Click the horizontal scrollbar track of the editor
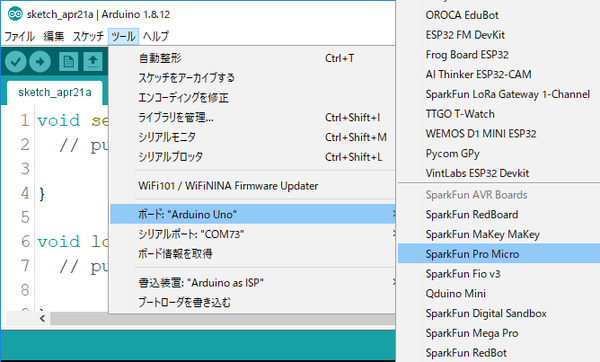The width and height of the screenshot is (600, 362). [x=223, y=319]
